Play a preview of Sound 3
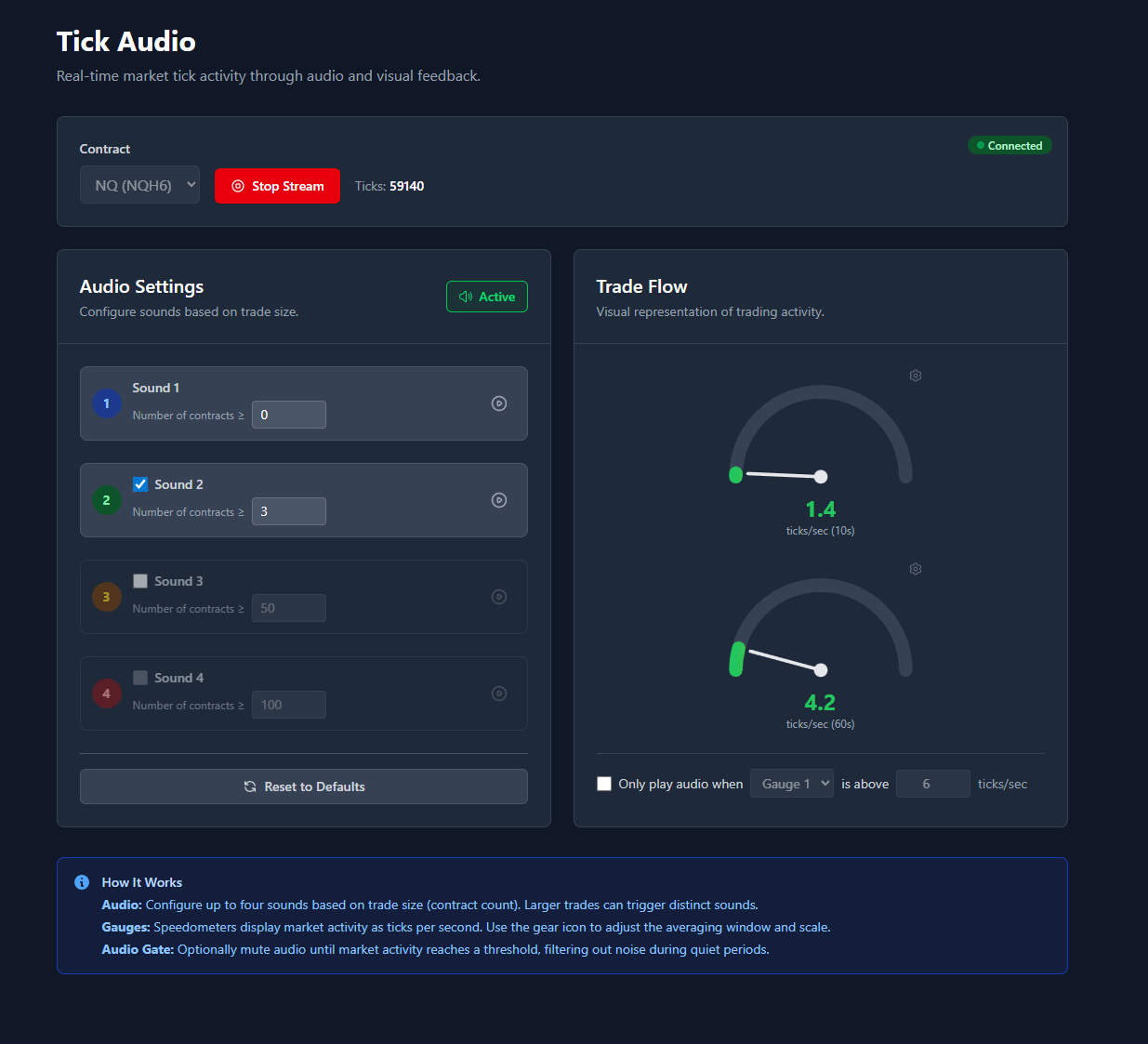1148x1044 pixels. tap(499, 596)
